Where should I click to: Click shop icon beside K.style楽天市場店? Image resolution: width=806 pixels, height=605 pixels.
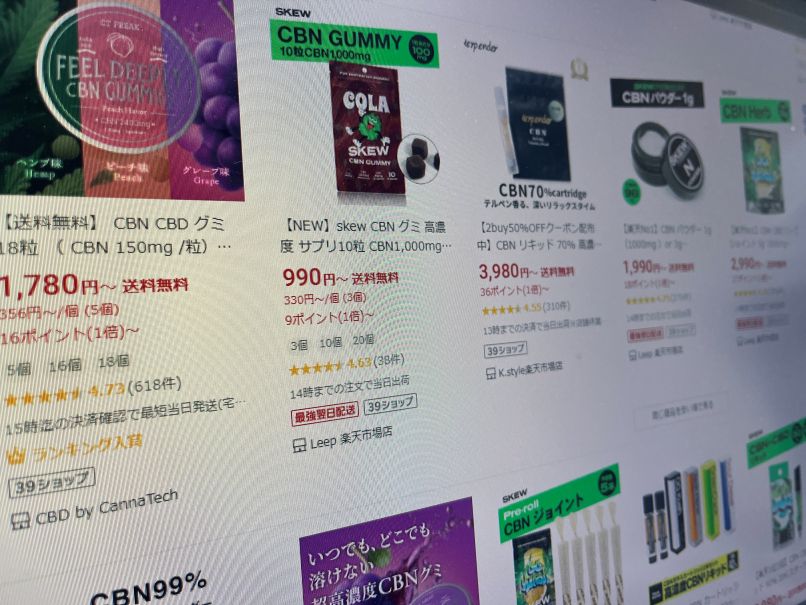point(490,374)
